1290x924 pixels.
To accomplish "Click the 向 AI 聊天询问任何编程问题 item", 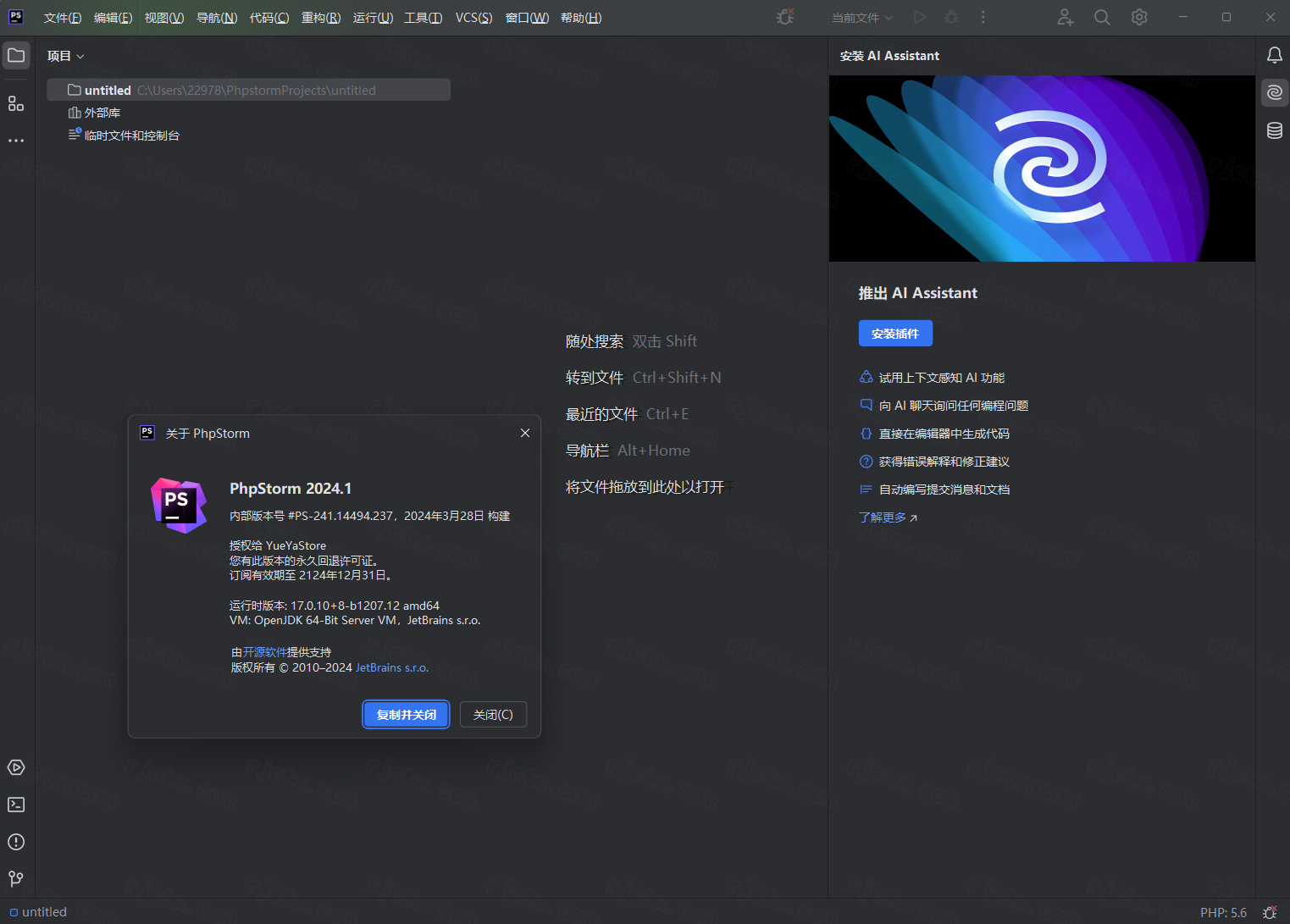I will click(x=944, y=406).
